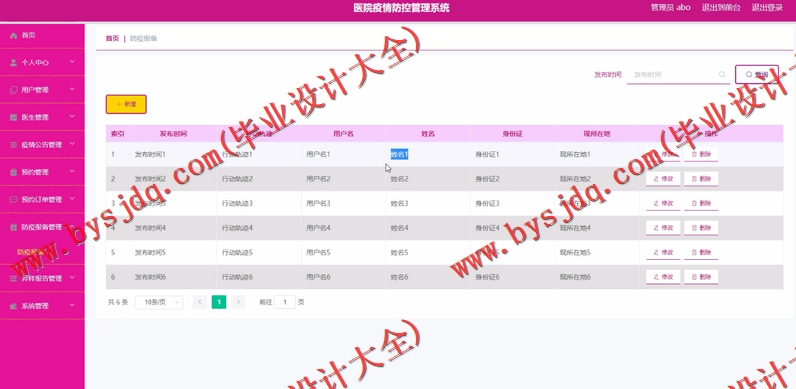Screen dimensions: 796x389
Task: Click 管理员 abo in header
Action: (670, 8)
